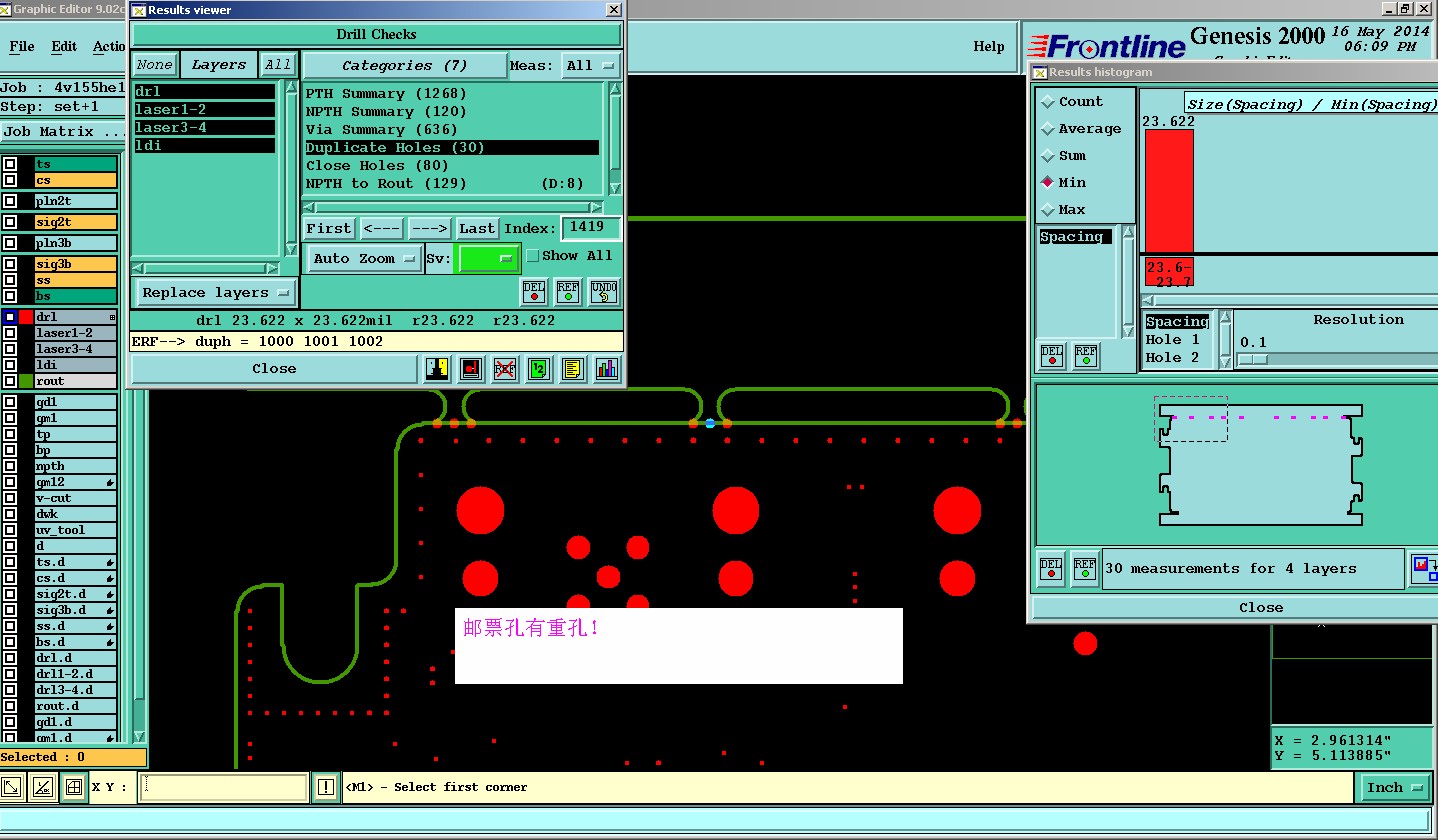Image resolution: width=1438 pixels, height=840 pixels.
Task: Click the red marker icon next to Close
Action: click(471, 369)
